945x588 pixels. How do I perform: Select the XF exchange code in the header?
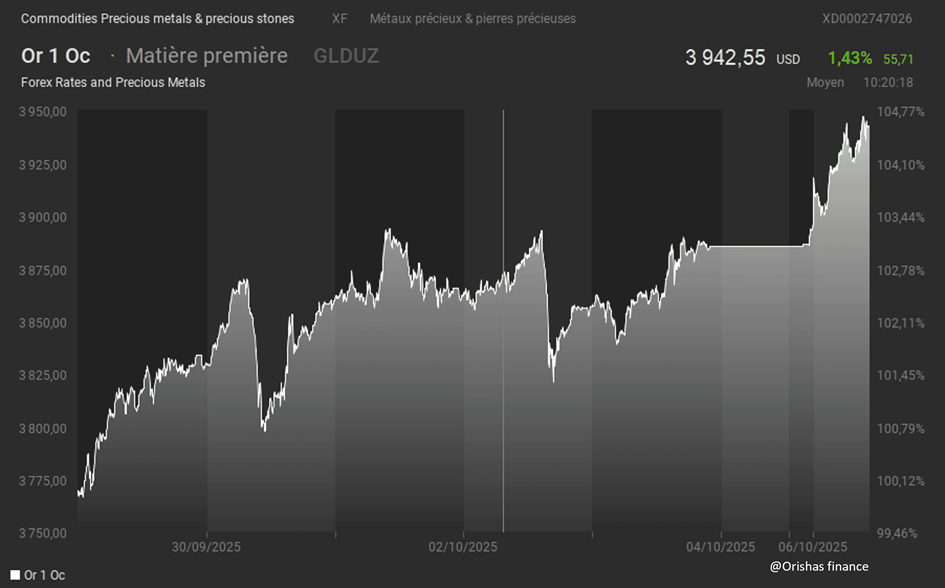coord(340,19)
